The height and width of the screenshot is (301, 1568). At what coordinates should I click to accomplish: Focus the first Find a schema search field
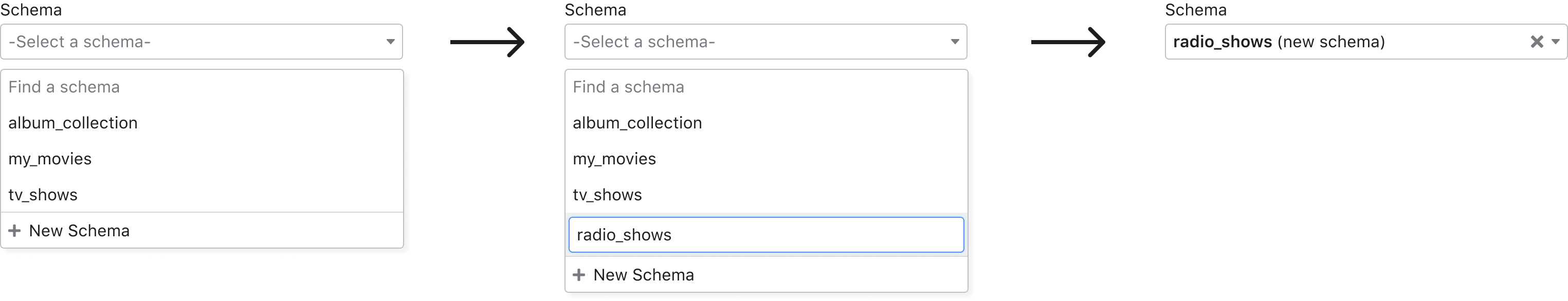click(202, 87)
